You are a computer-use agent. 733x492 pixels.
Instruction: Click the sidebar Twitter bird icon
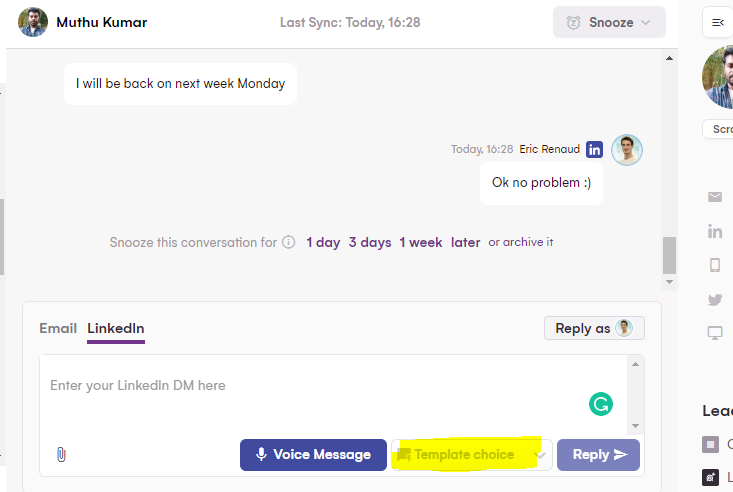(x=715, y=299)
